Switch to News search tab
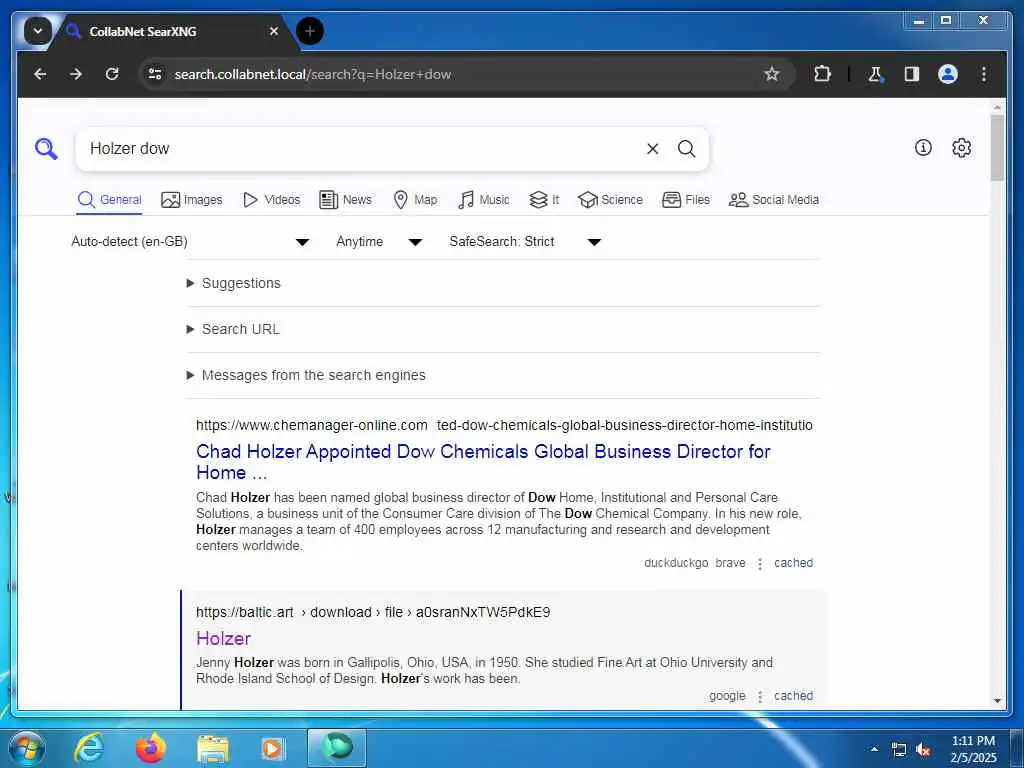The image size is (1024, 768). coord(345,200)
